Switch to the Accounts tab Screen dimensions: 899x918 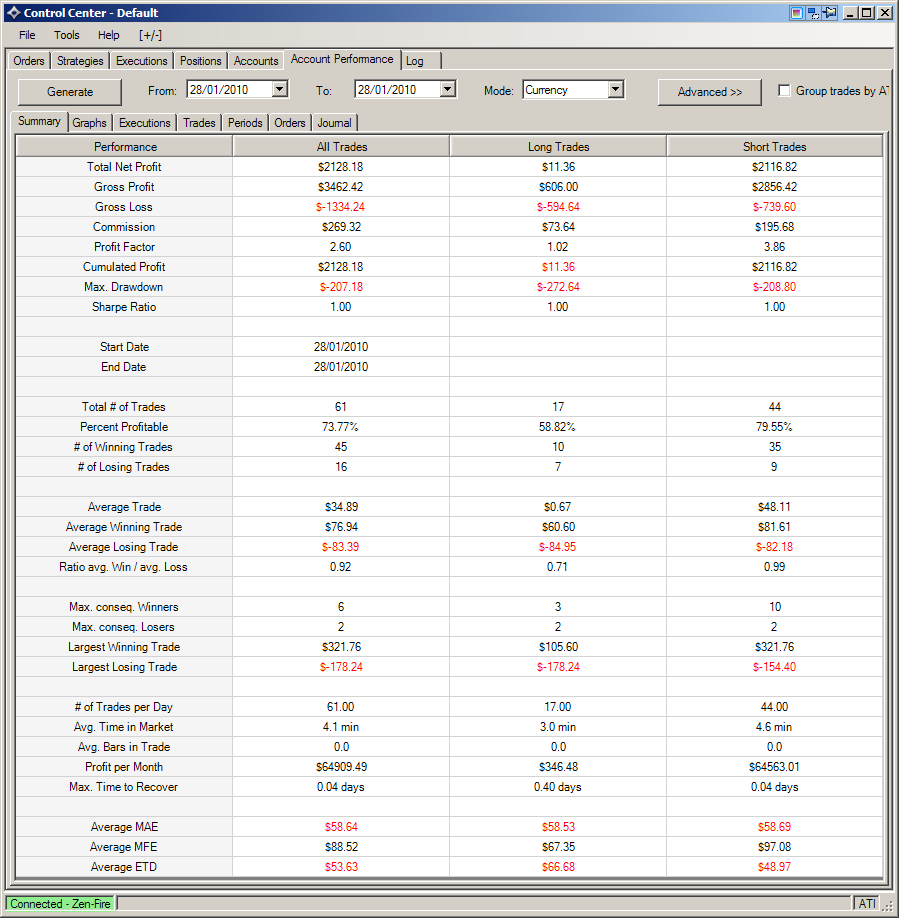[x=256, y=61]
